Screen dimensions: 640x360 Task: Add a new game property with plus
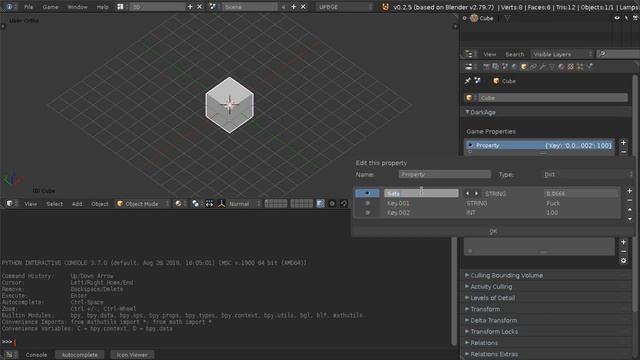(x=623, y=143)
